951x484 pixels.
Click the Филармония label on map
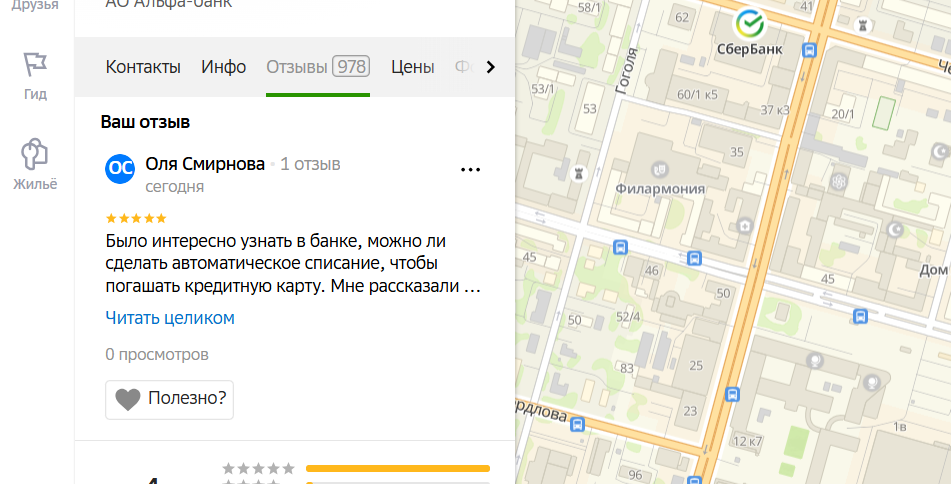click(660, 189)
